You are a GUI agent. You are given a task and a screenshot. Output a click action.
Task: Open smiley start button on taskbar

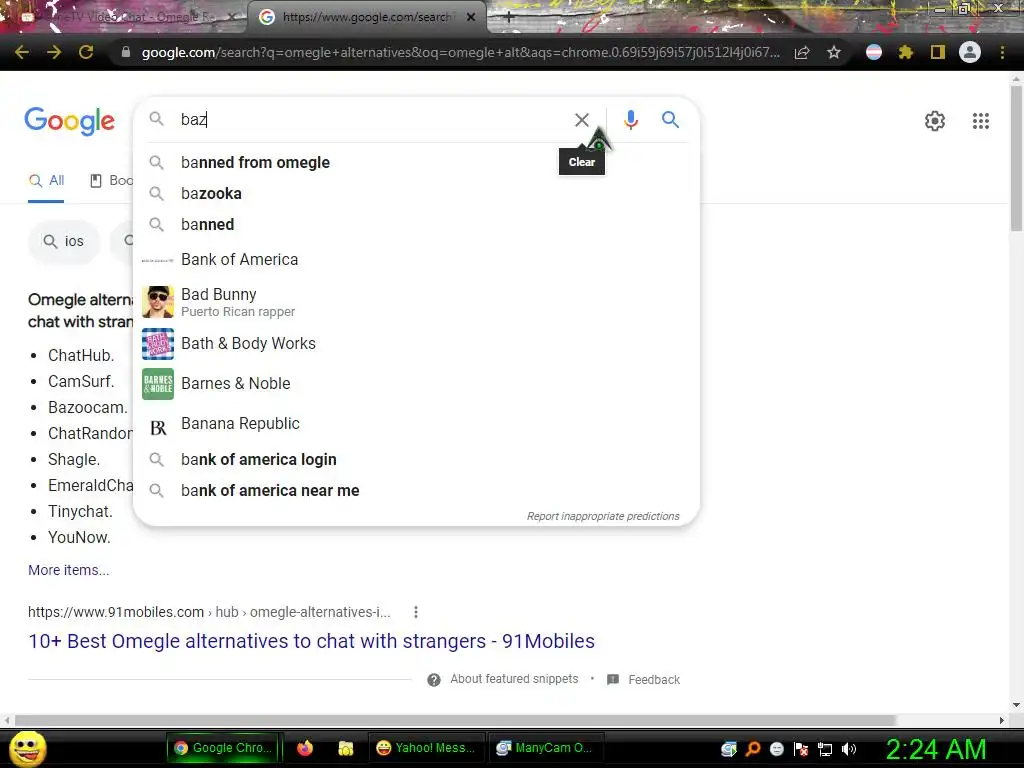point(27,748)
